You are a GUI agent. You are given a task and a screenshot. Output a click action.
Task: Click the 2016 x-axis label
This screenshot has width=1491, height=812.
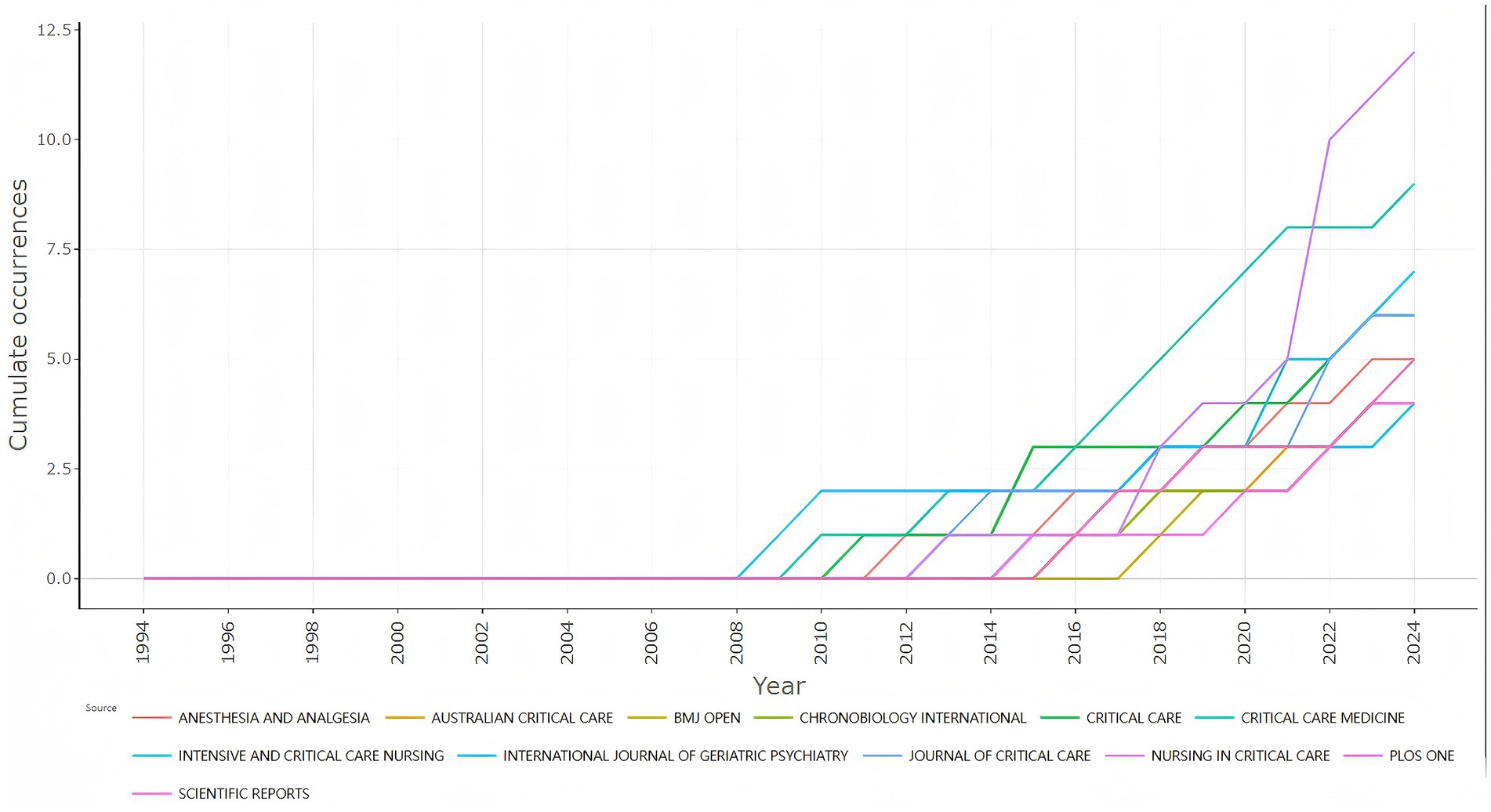pyautogui.click(x=1075, y=643)
